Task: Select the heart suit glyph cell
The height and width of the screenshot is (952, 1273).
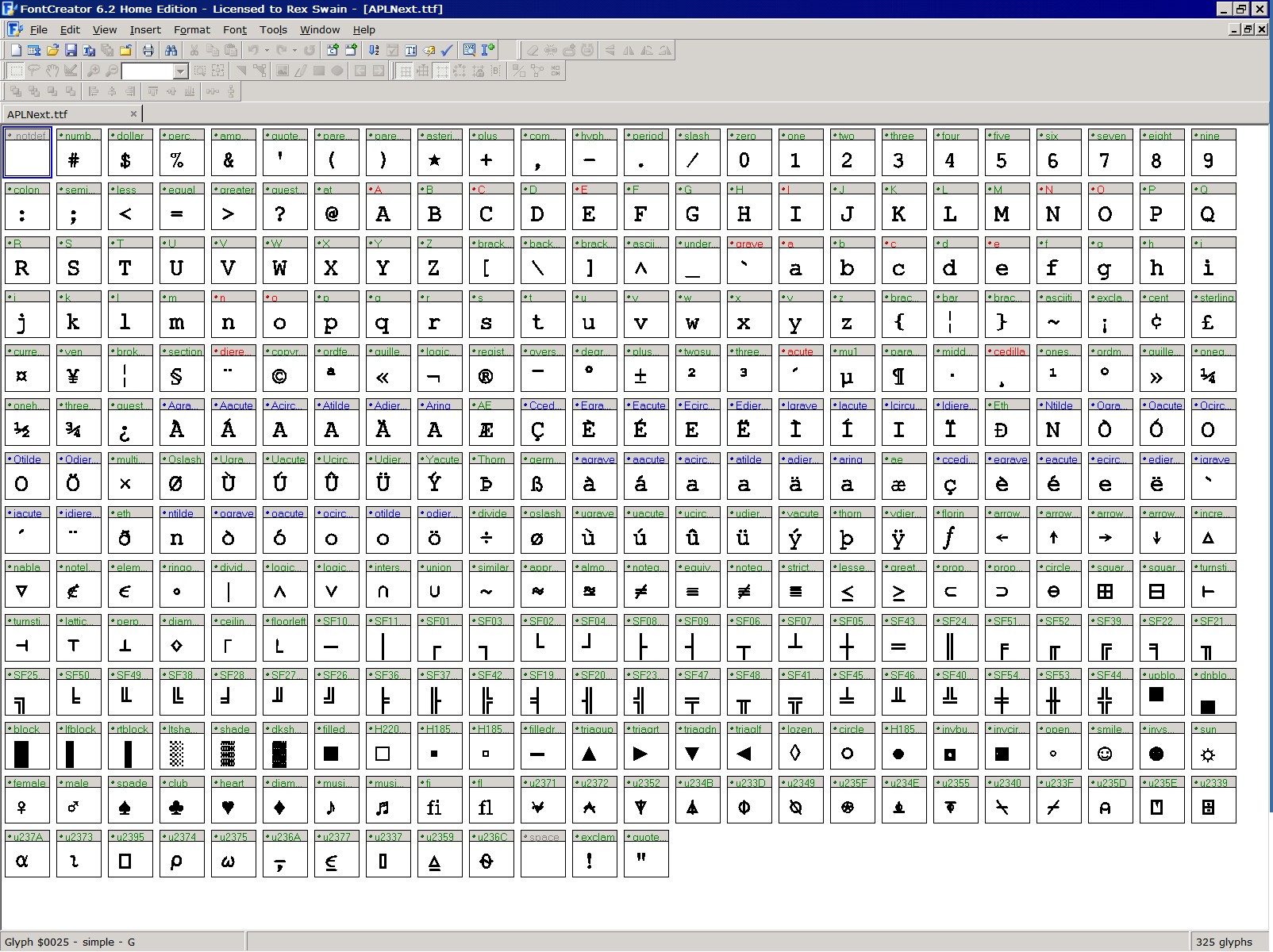Action: tap(233, 800)
